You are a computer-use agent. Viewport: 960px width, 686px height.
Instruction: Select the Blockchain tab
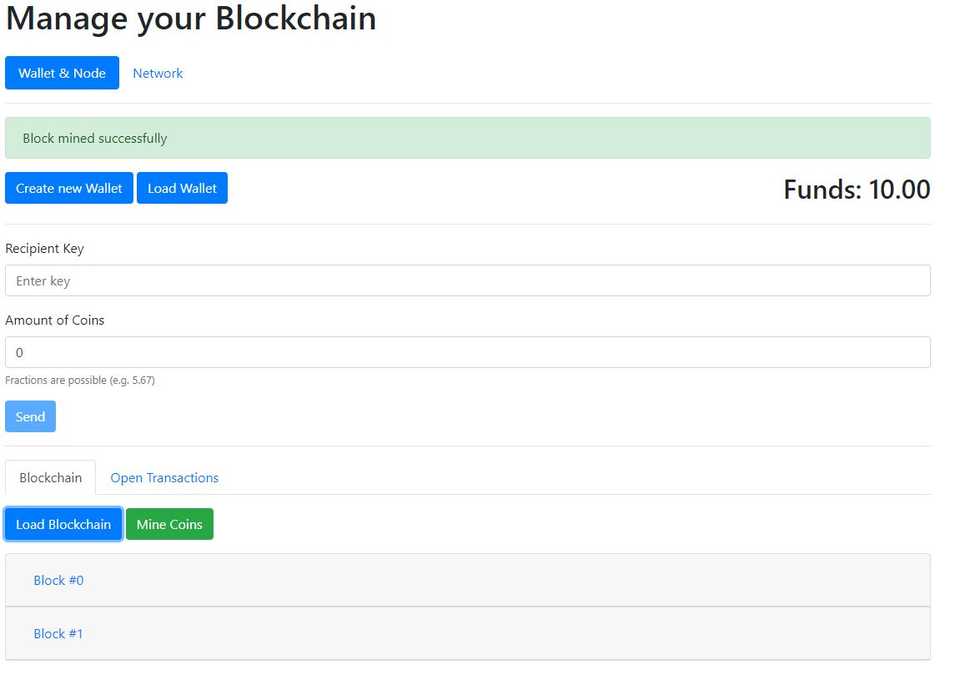(50, 478)
